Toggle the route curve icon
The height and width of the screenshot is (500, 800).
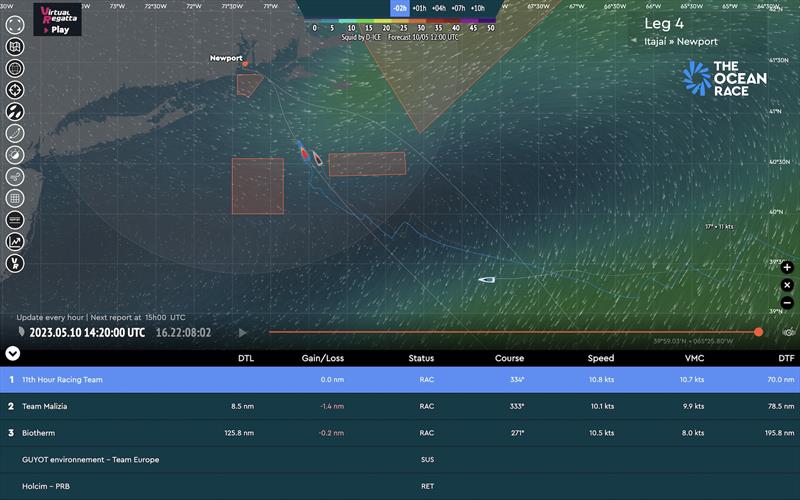coord(15,133)
